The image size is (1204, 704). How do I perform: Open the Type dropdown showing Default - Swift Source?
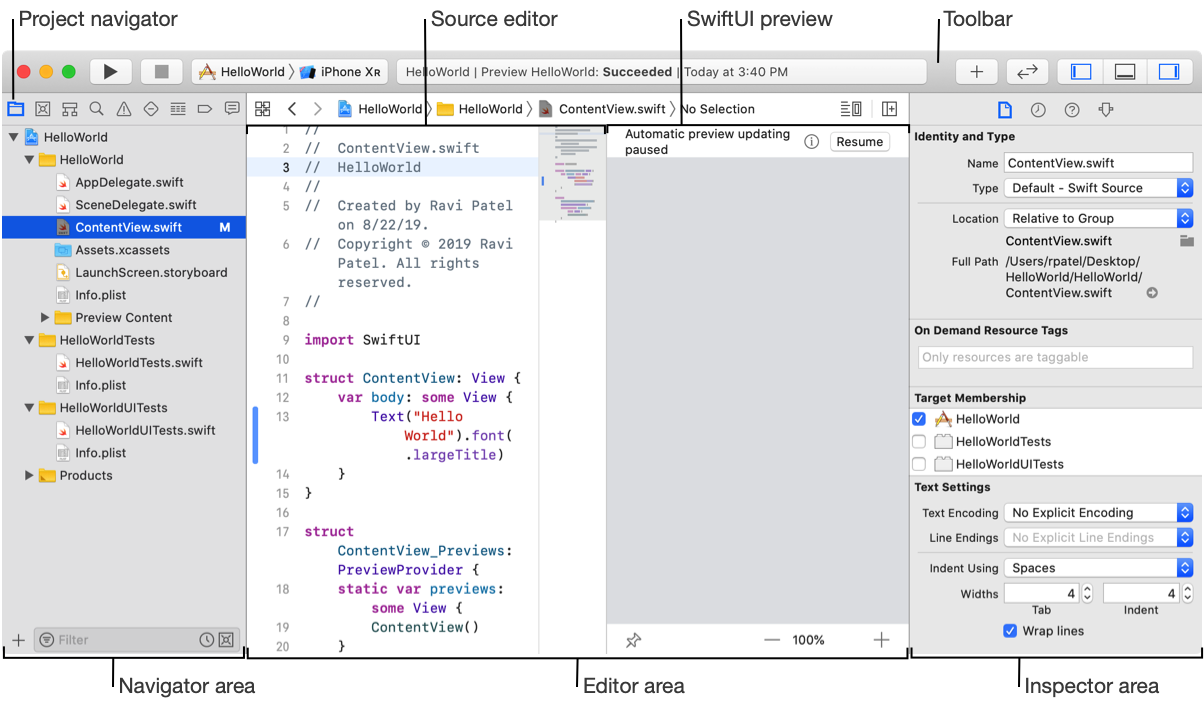pyautogui.click(x=1098, y=188)
